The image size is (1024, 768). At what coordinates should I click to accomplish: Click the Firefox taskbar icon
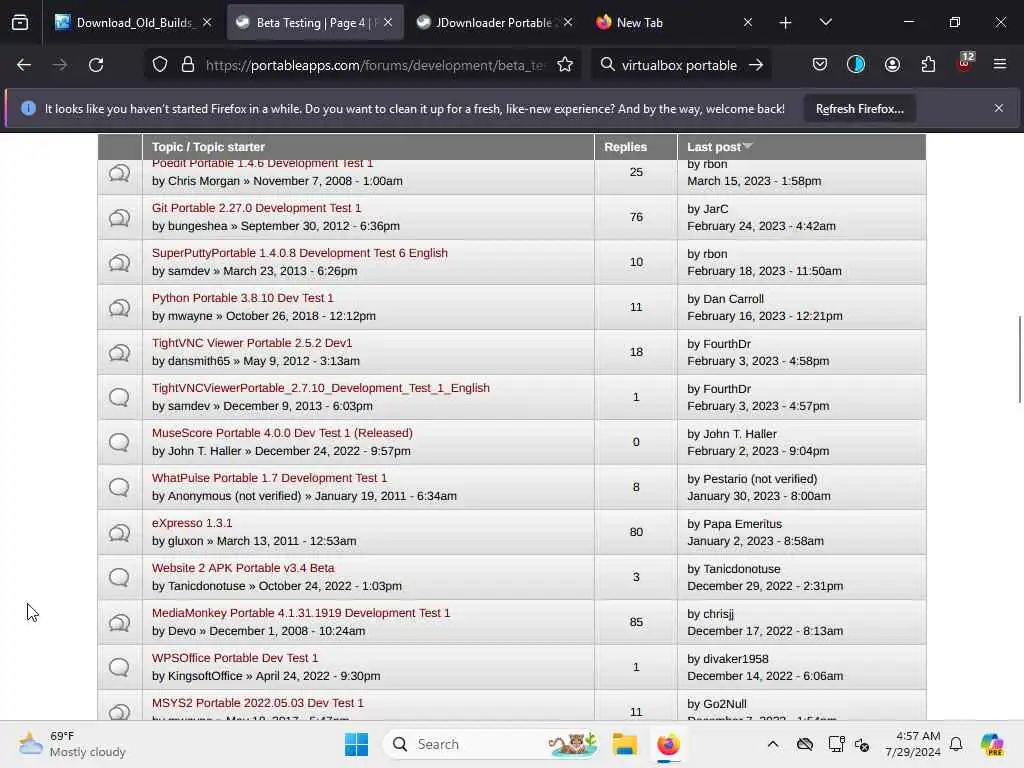coord(668,744)
